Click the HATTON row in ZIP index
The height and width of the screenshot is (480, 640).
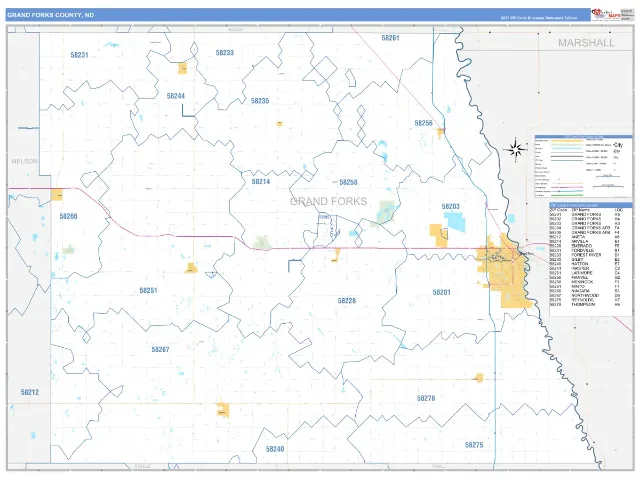point(586,264)
